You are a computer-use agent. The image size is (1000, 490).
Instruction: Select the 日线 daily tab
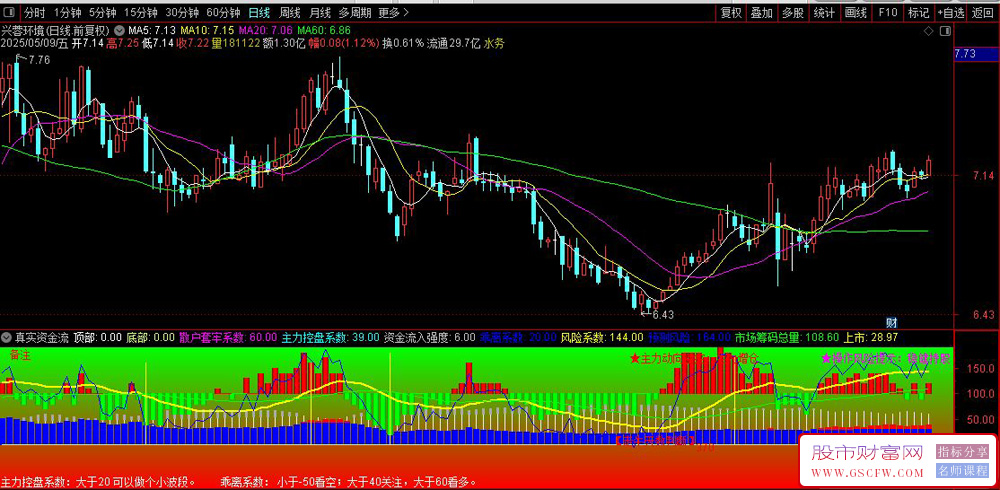259,12
